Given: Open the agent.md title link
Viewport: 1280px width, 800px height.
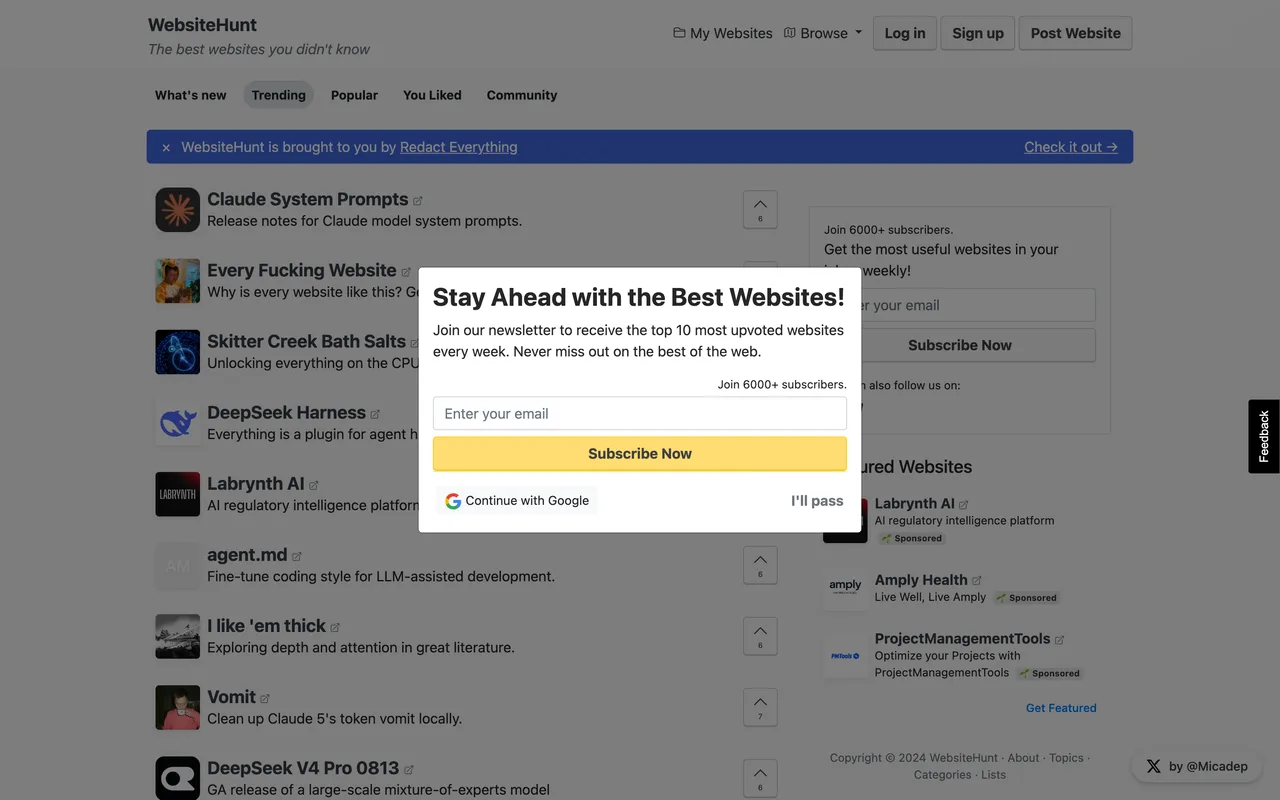Looking at the screenshot, I should click(247, 554).
